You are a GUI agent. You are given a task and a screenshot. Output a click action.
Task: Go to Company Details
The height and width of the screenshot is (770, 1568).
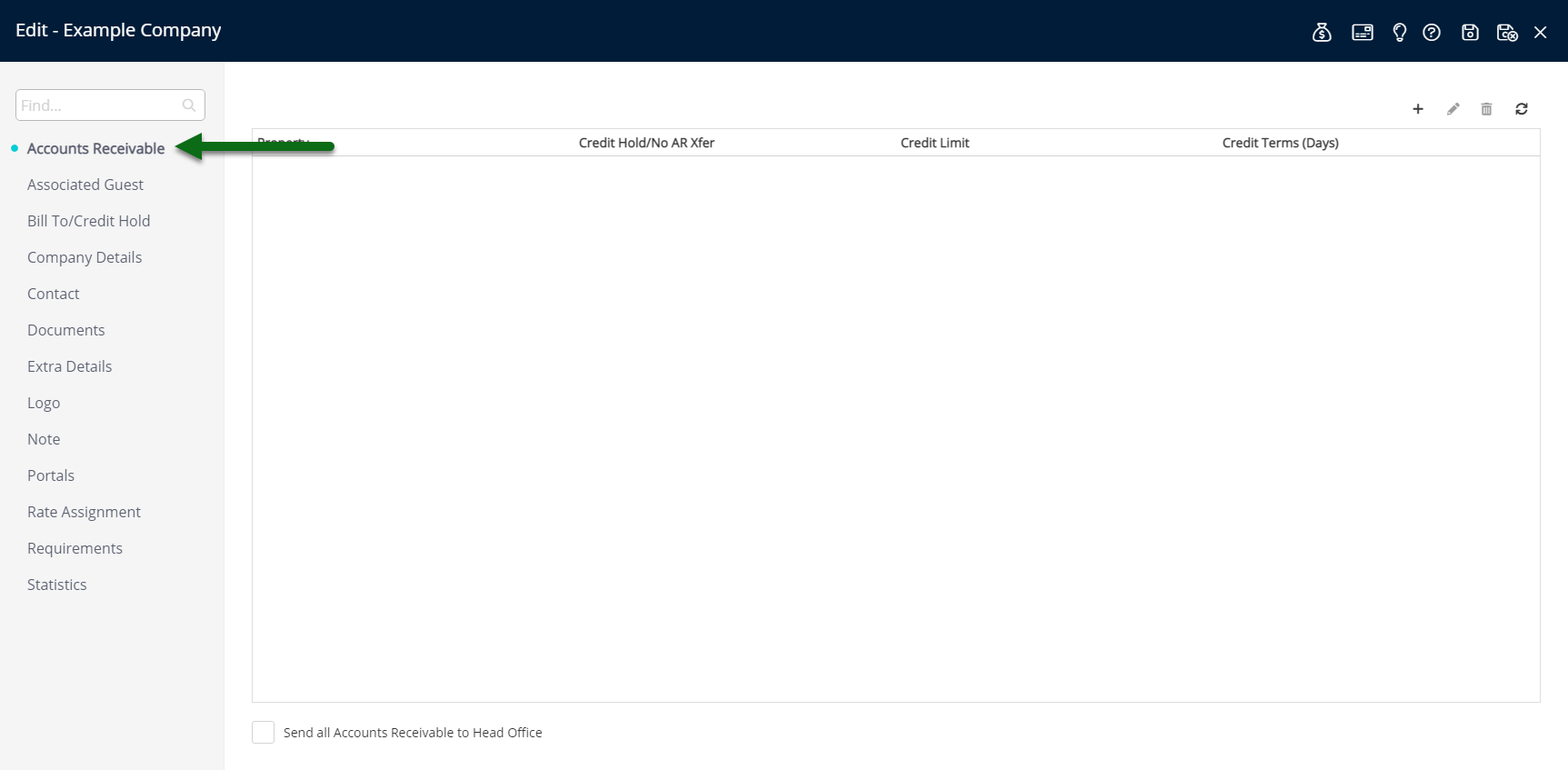(85, 257)
